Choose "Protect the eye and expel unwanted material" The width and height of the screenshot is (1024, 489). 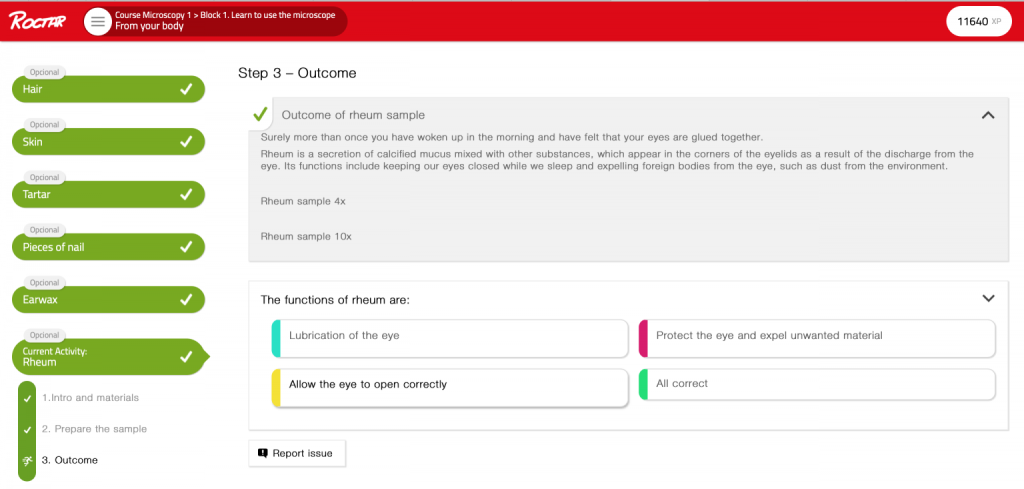pyautogui.click(x=817, y=337)
